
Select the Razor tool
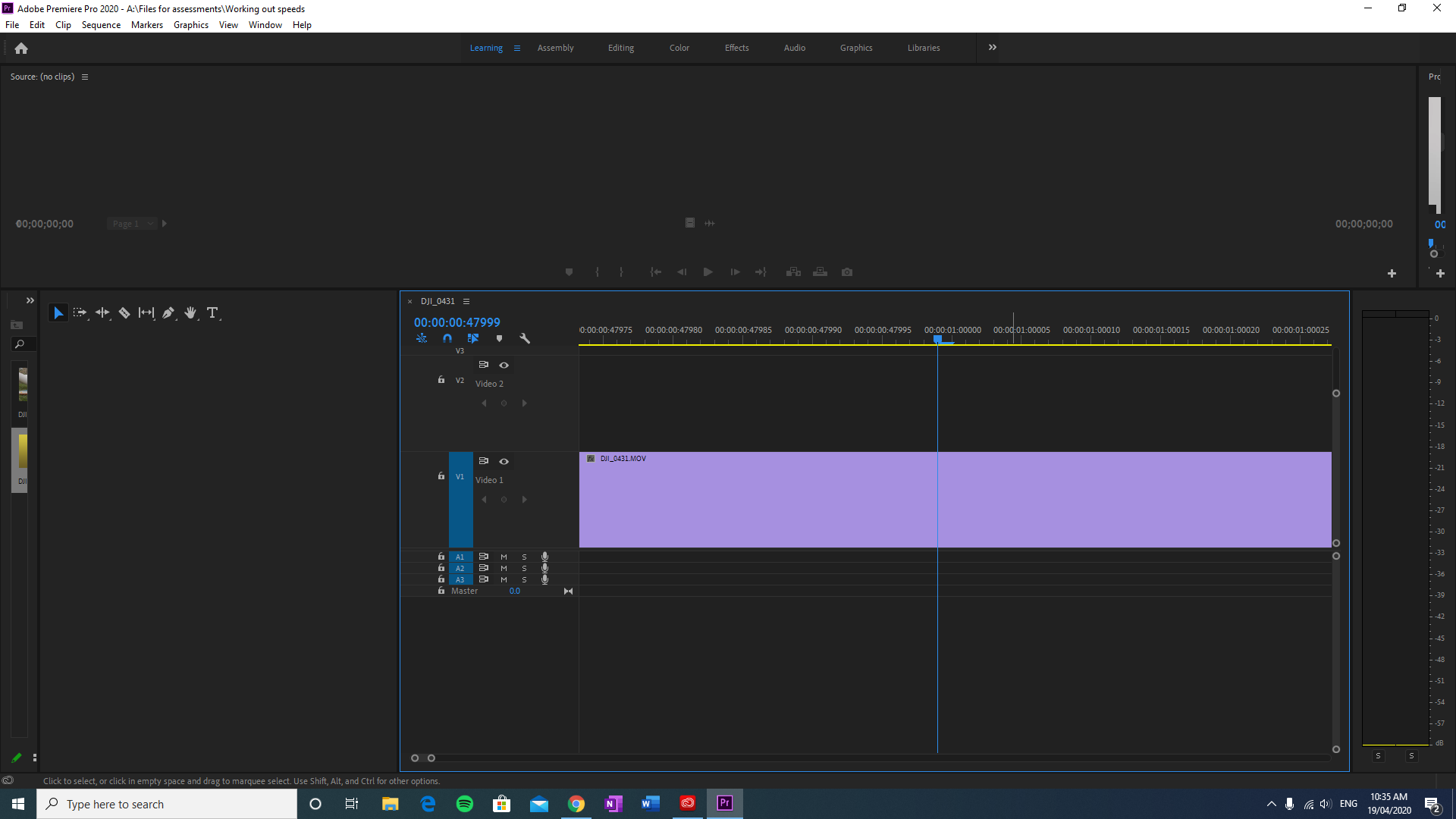(x=124, y=312)
